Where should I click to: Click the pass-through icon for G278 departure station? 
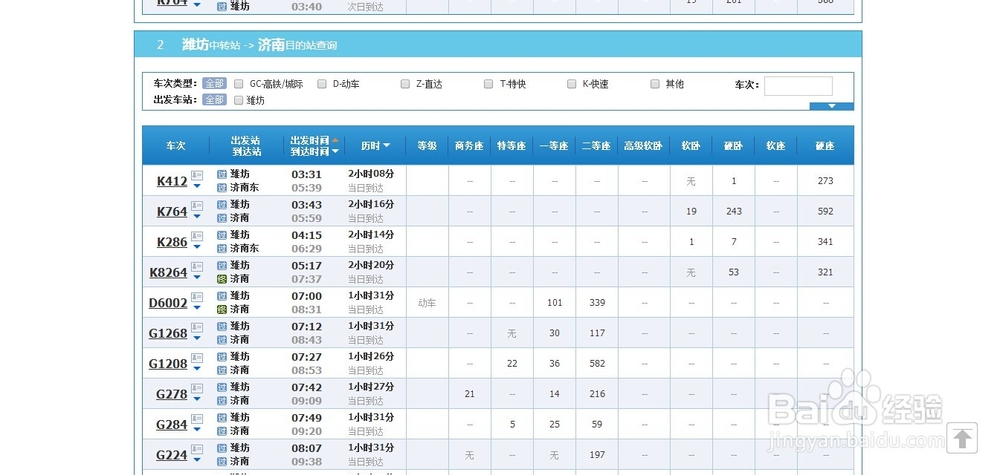pyautogui.click(x=222, y=388)
